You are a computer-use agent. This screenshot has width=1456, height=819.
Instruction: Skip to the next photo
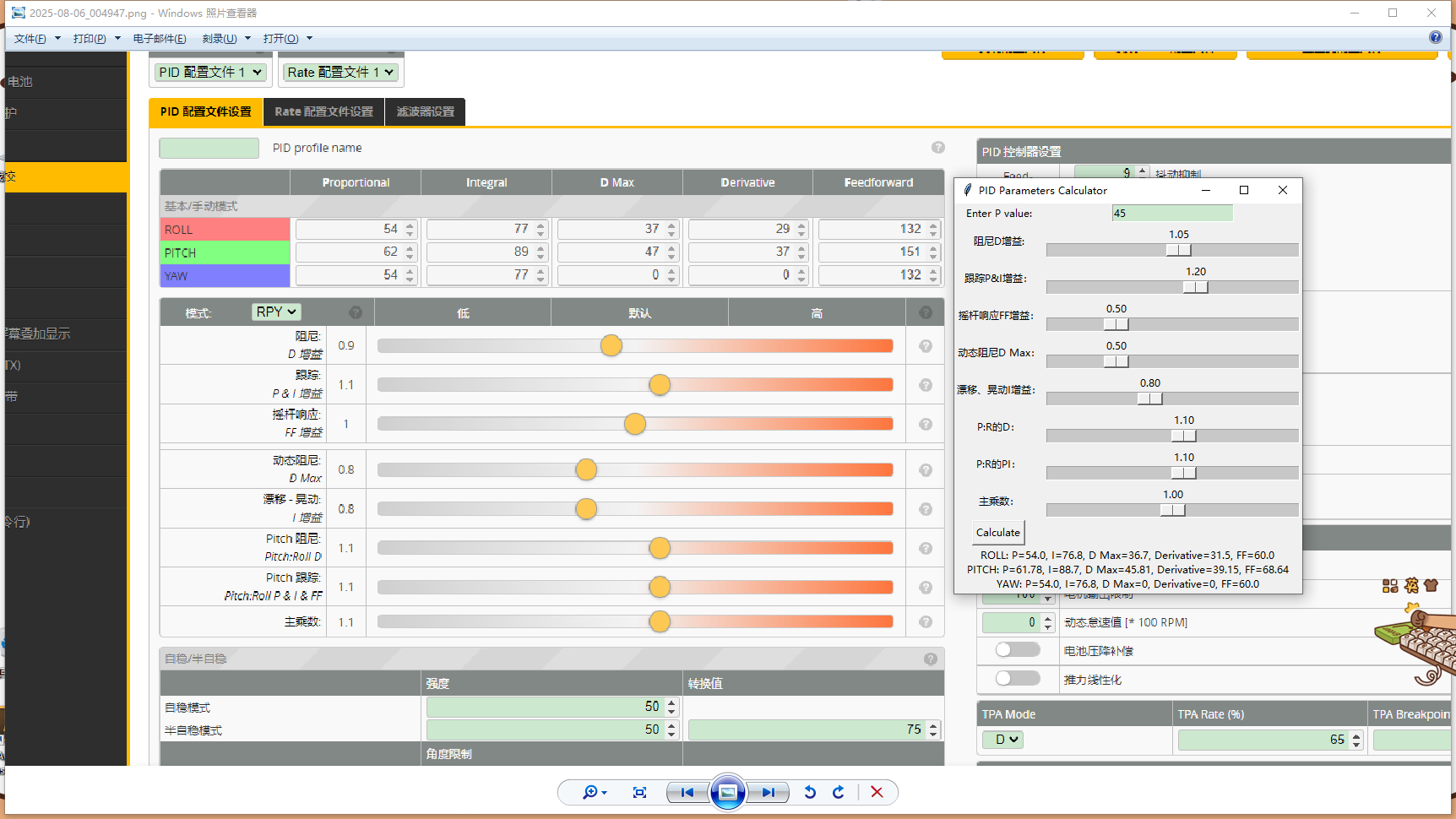pos(768,792)
